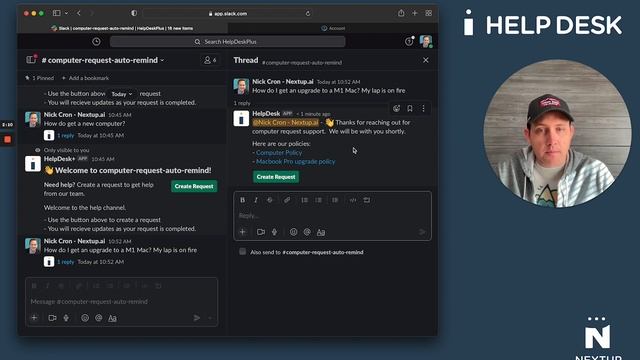
Task: Toggle Aa formatting in channel composer
Action: pyautogui.click(x=112, y=318)
